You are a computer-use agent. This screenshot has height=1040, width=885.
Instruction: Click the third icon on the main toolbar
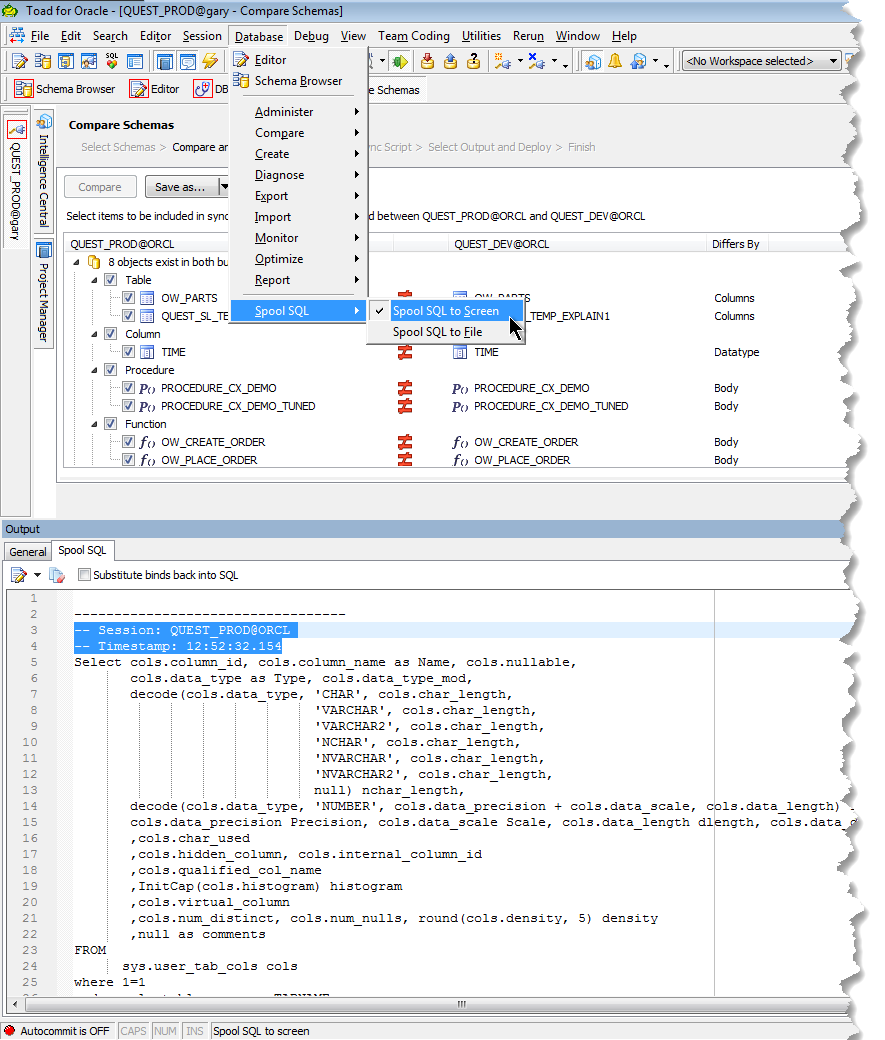pos(66,62)
